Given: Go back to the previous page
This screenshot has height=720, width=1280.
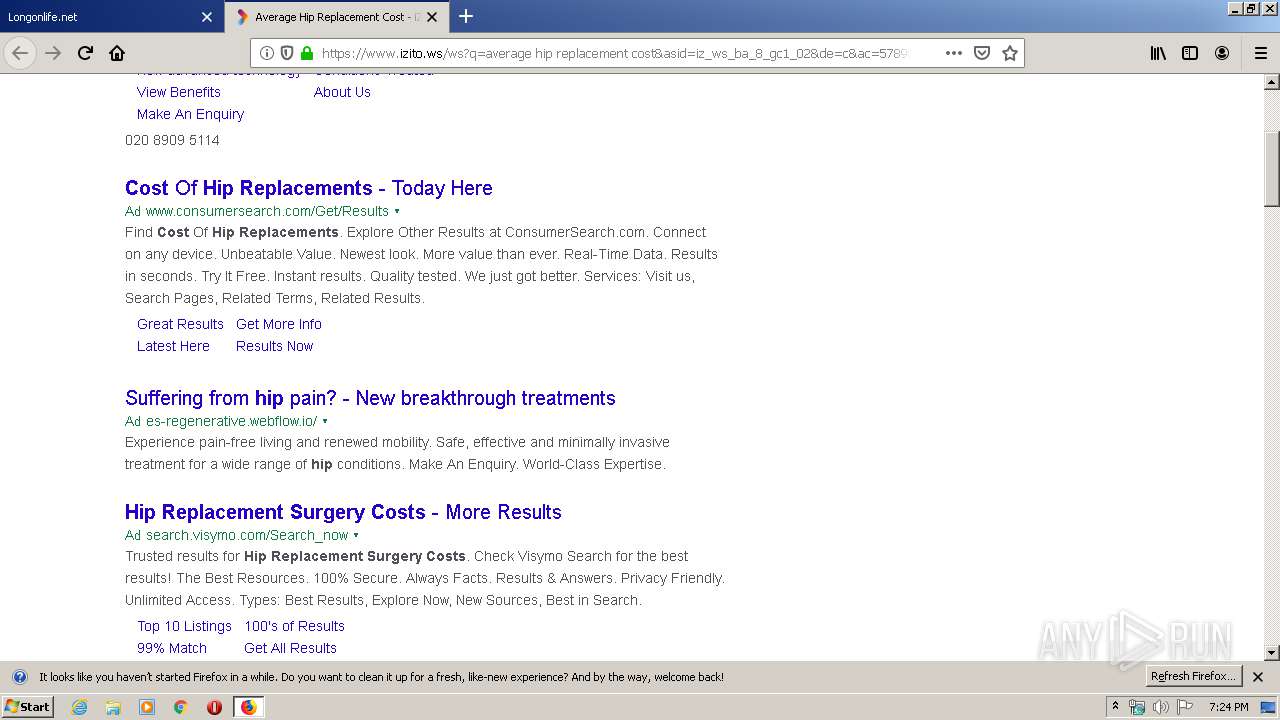Looking at the screenshot, I should [20, 53].
